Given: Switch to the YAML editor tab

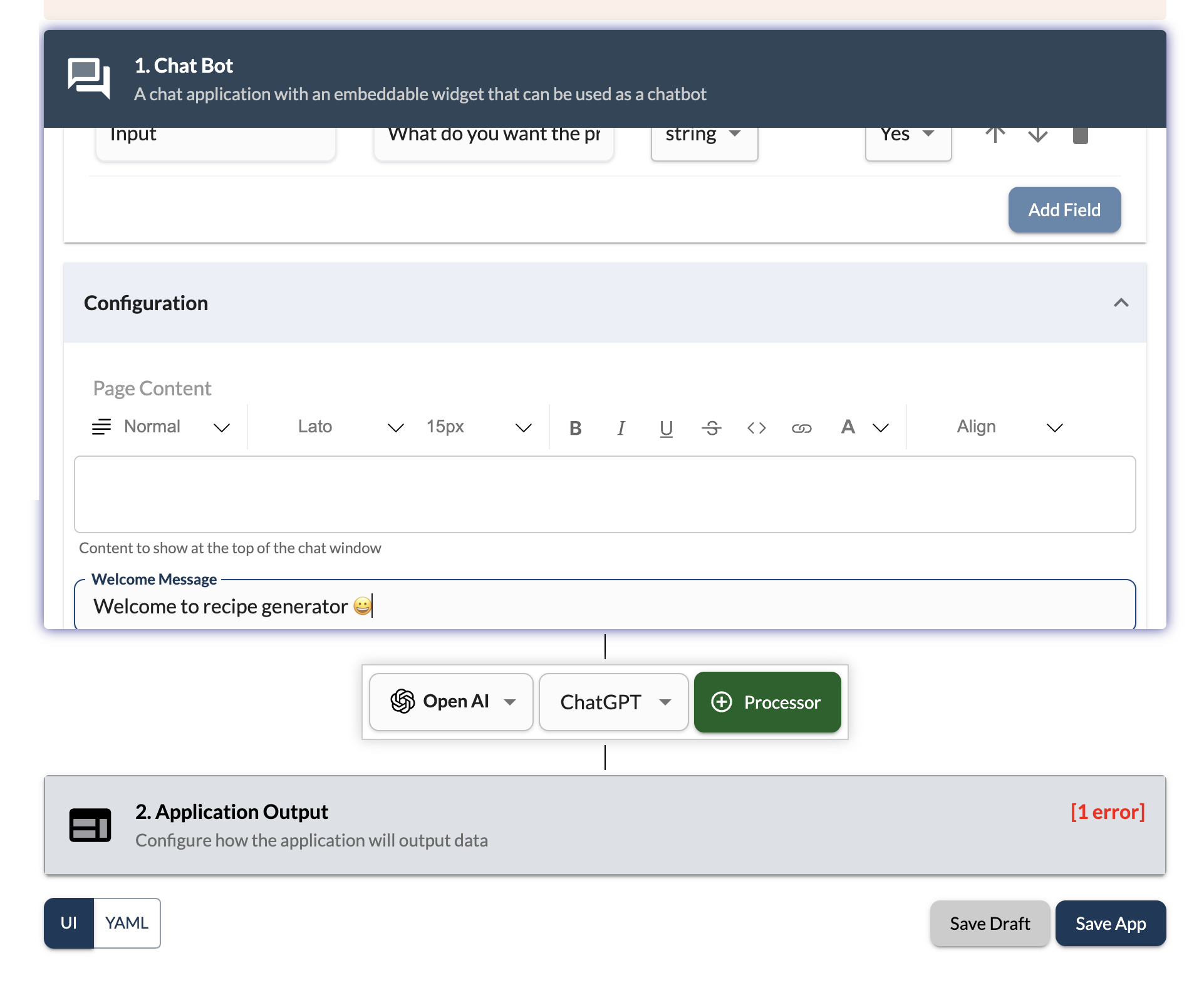Looking at the screenshot, I should point(127,923).
